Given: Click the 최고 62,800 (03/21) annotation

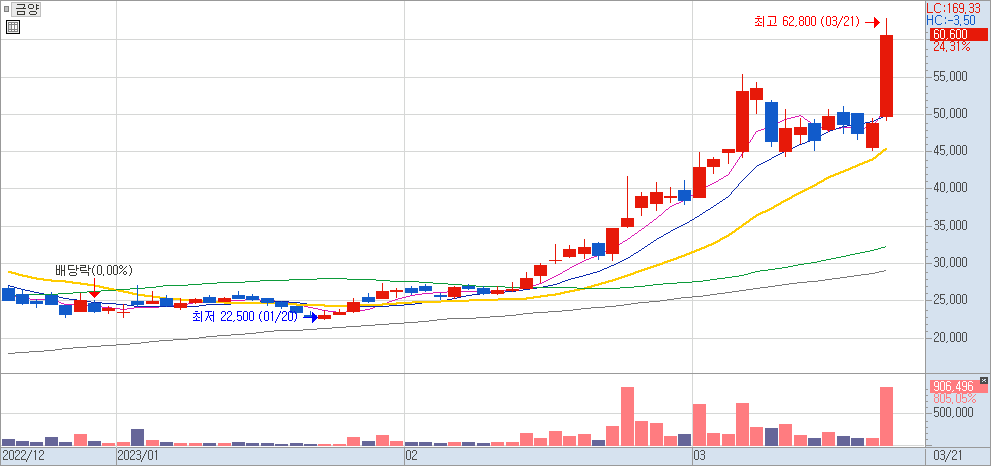Looking at the screenshot, I should pos(806,22).
